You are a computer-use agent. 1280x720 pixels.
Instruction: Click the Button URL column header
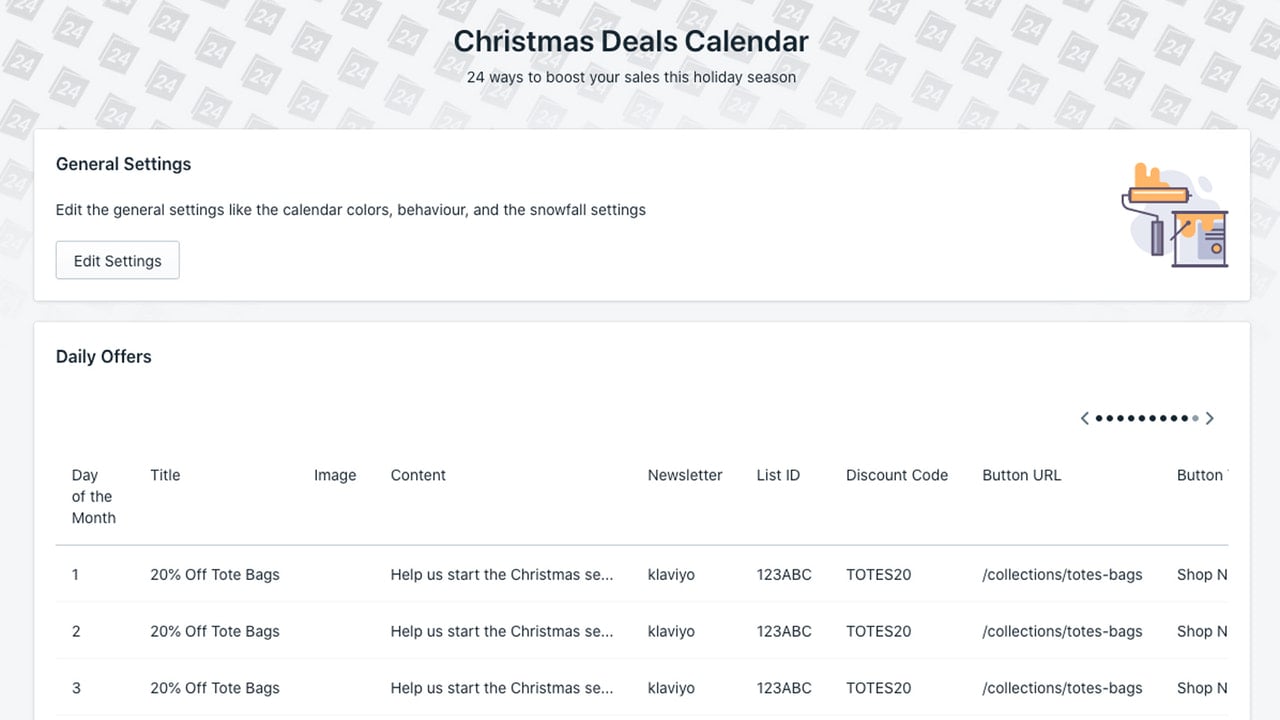coord(1022,475)
